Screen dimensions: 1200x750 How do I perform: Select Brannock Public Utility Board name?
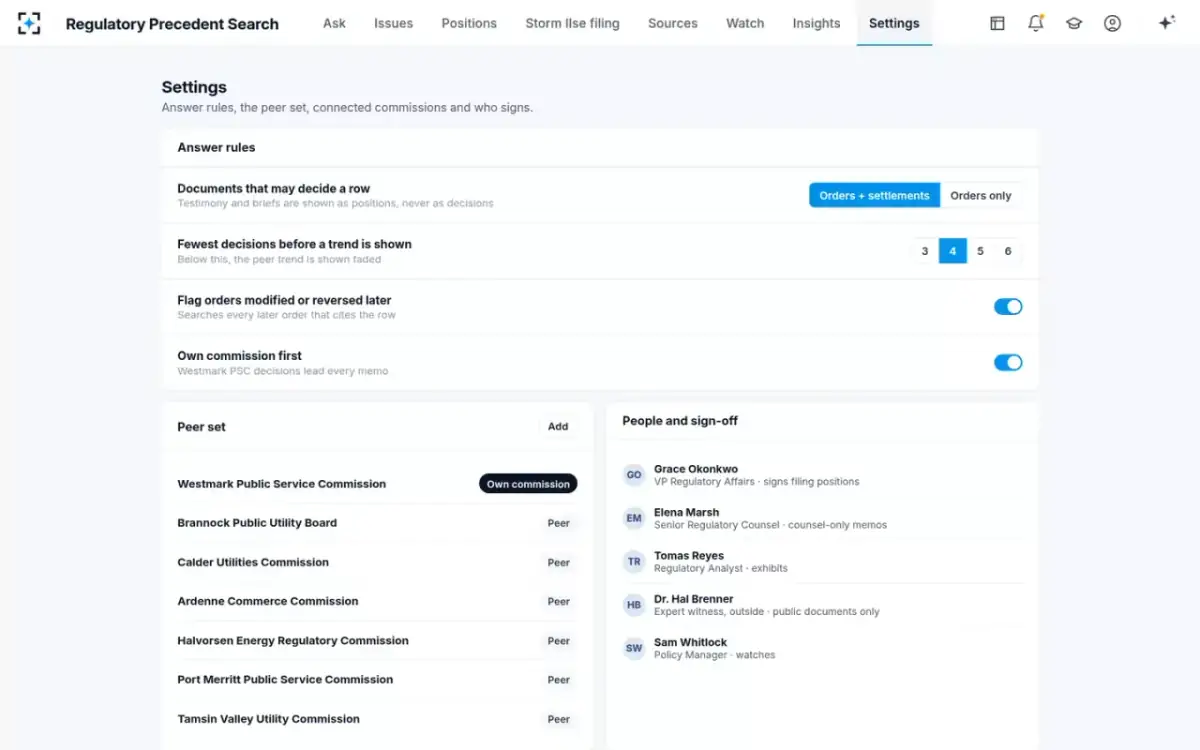[x=257, y=523]
